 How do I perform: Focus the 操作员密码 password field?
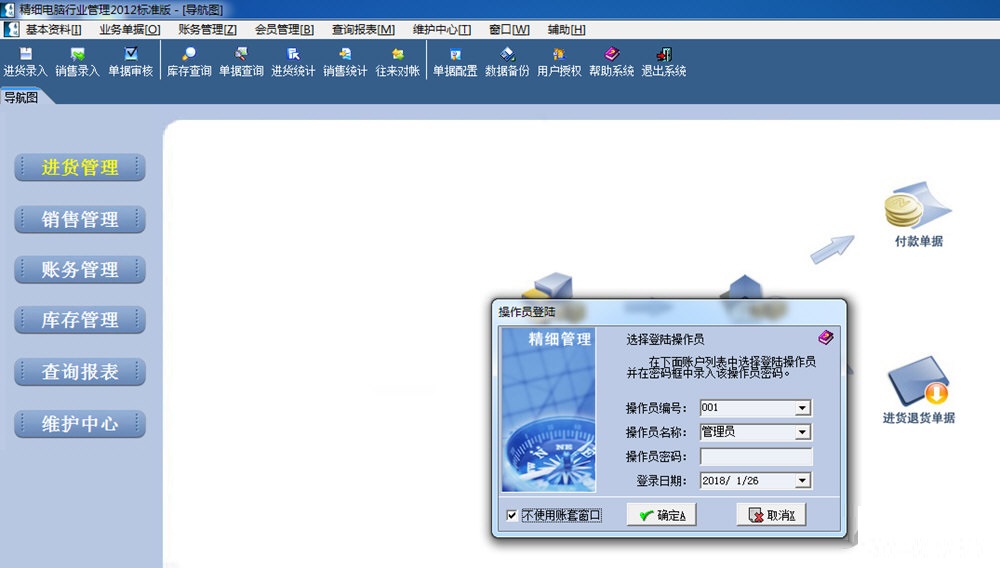click(756, 456)
